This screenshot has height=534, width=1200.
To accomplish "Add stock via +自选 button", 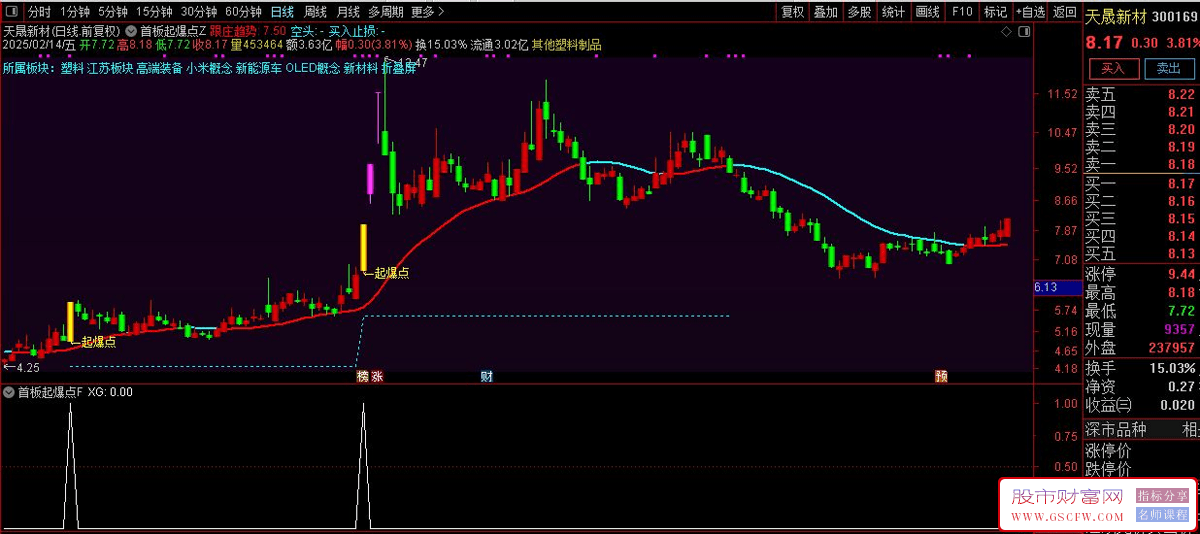I will tap(1030, 12).
